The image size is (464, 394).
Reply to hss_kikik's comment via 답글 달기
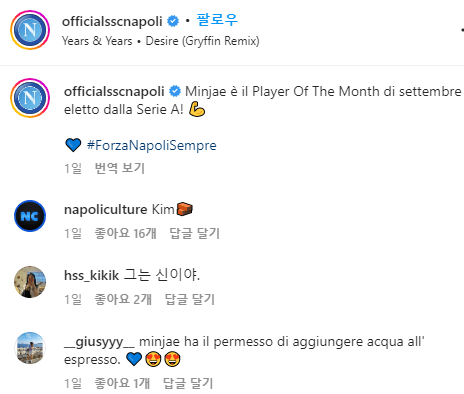[x=190, y=299]
